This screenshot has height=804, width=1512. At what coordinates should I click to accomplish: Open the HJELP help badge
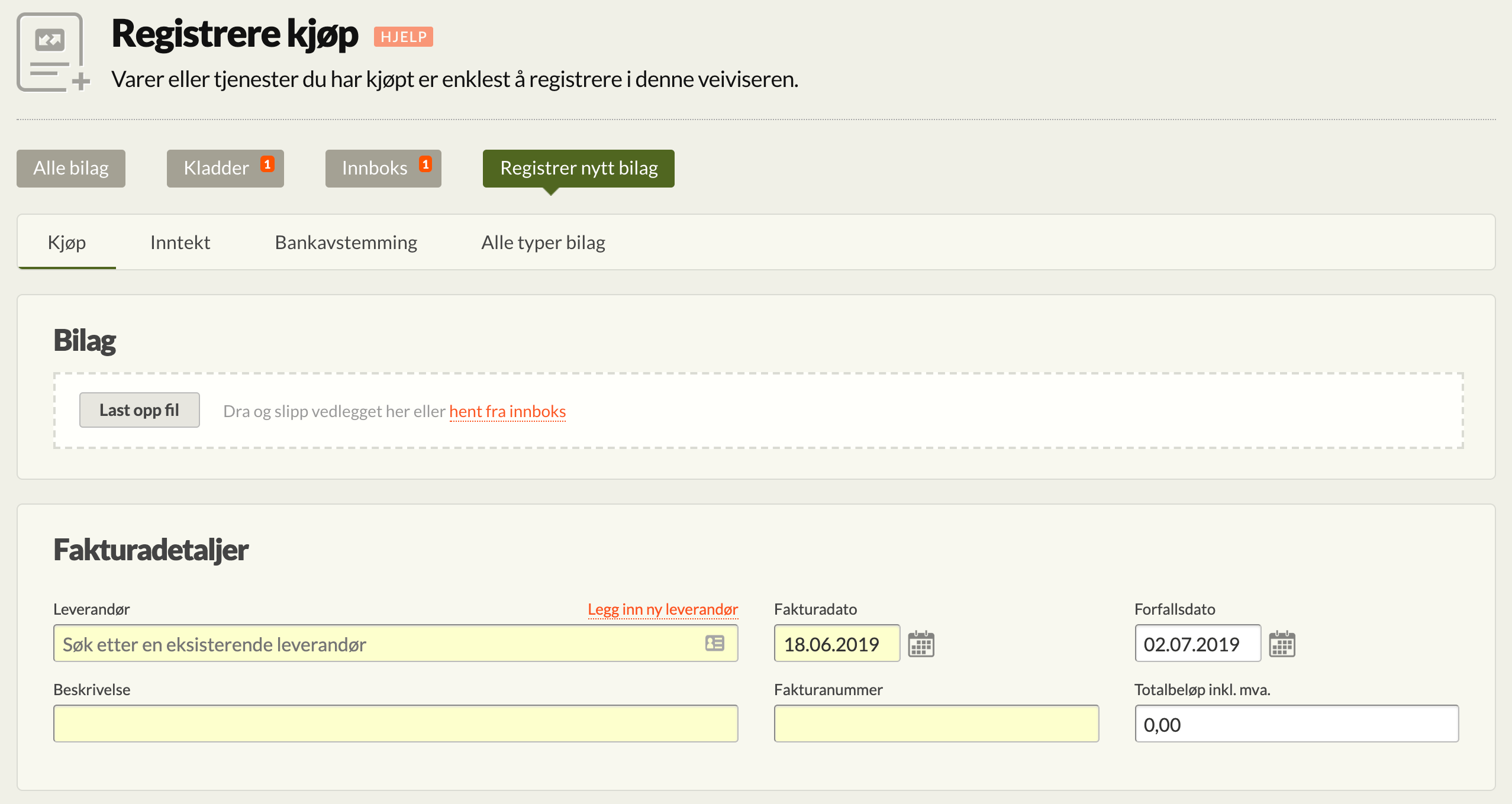tap(404, 37)
